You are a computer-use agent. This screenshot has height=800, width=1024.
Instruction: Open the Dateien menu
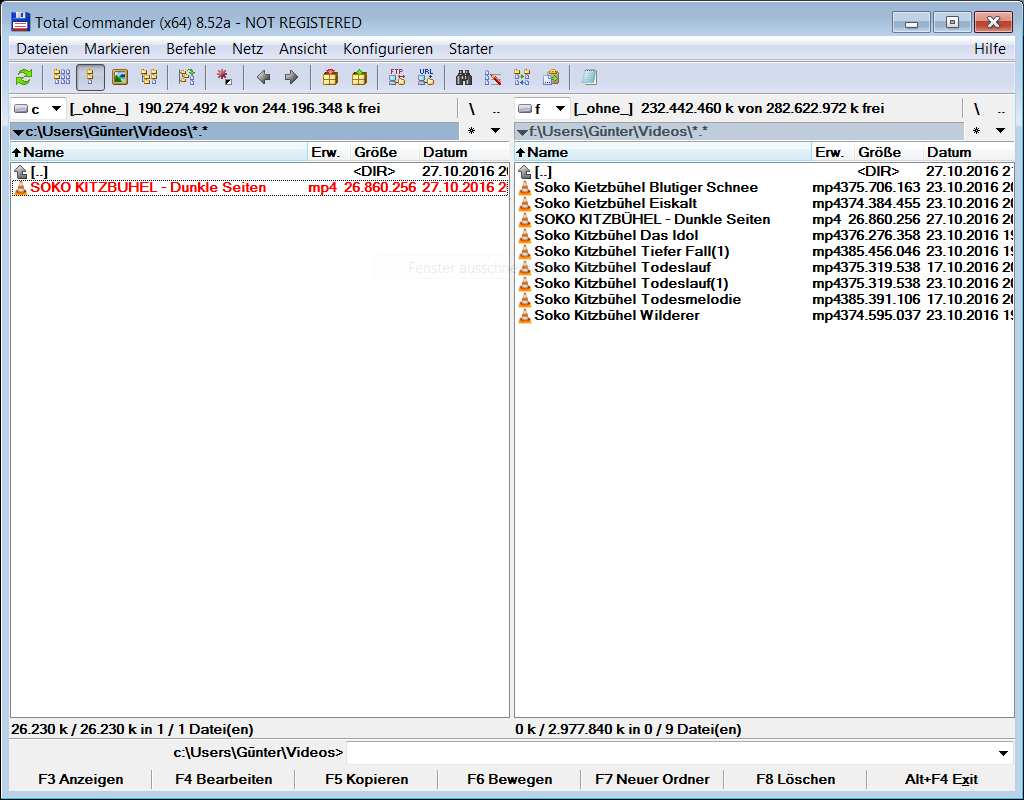pyautogui.click(x=42, y=49)
